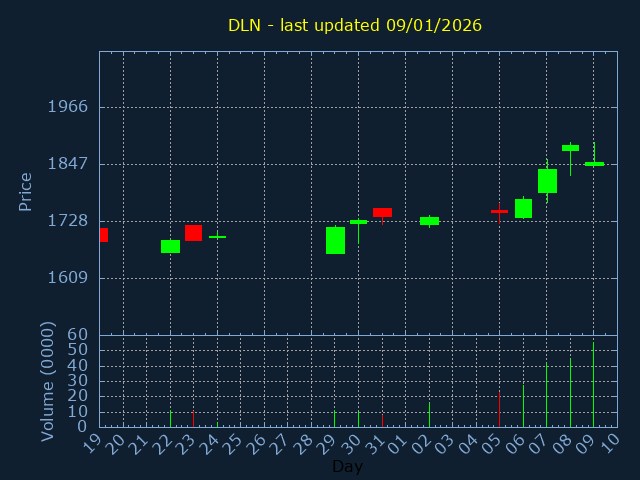Image resolution: width=640 pixels, height=480 pixels.
Task: Click the Price y-axis title
Action: (x=26, y=191)
